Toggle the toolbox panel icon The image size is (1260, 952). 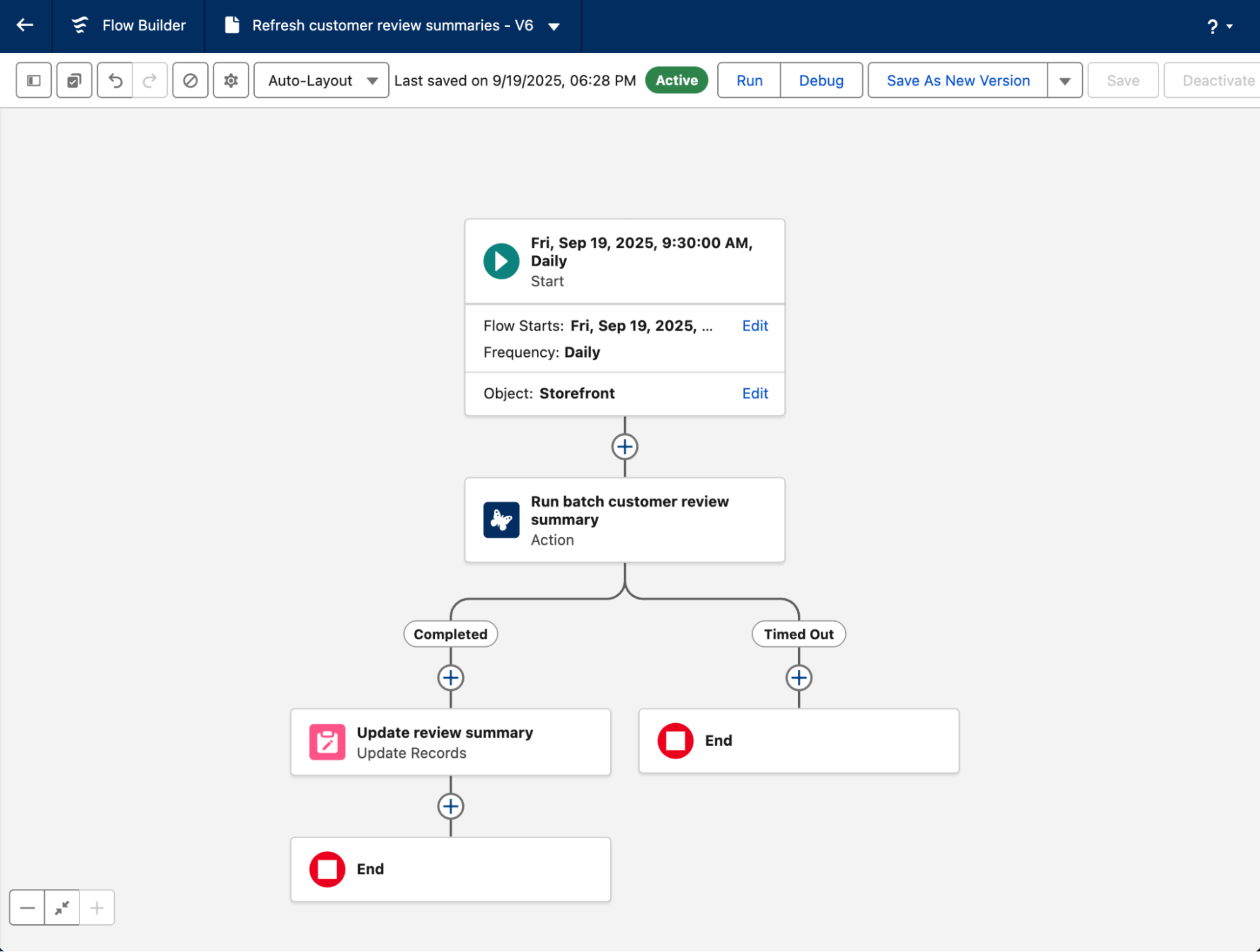[33, 80]
